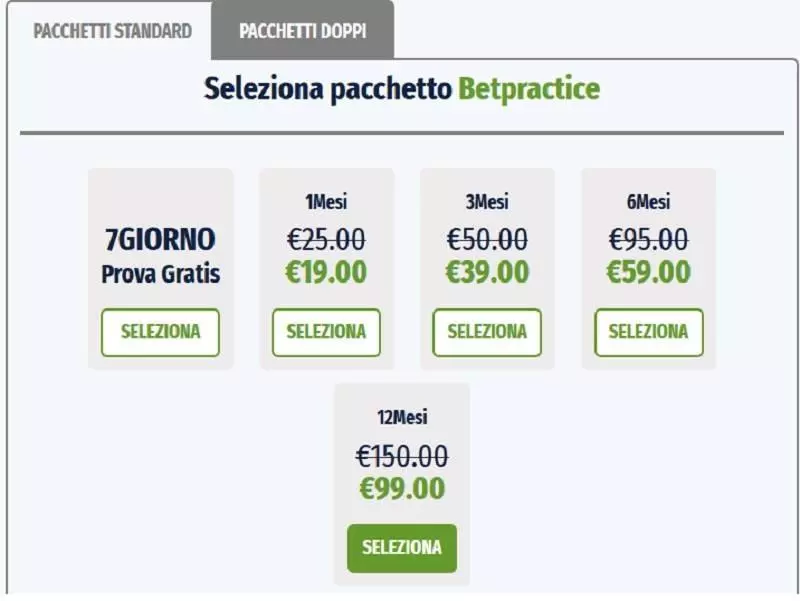Click SELEZIONA on the 12Mesi plan
The width and height of the screenshot is (800, 601).
click(x=400, y=547)
